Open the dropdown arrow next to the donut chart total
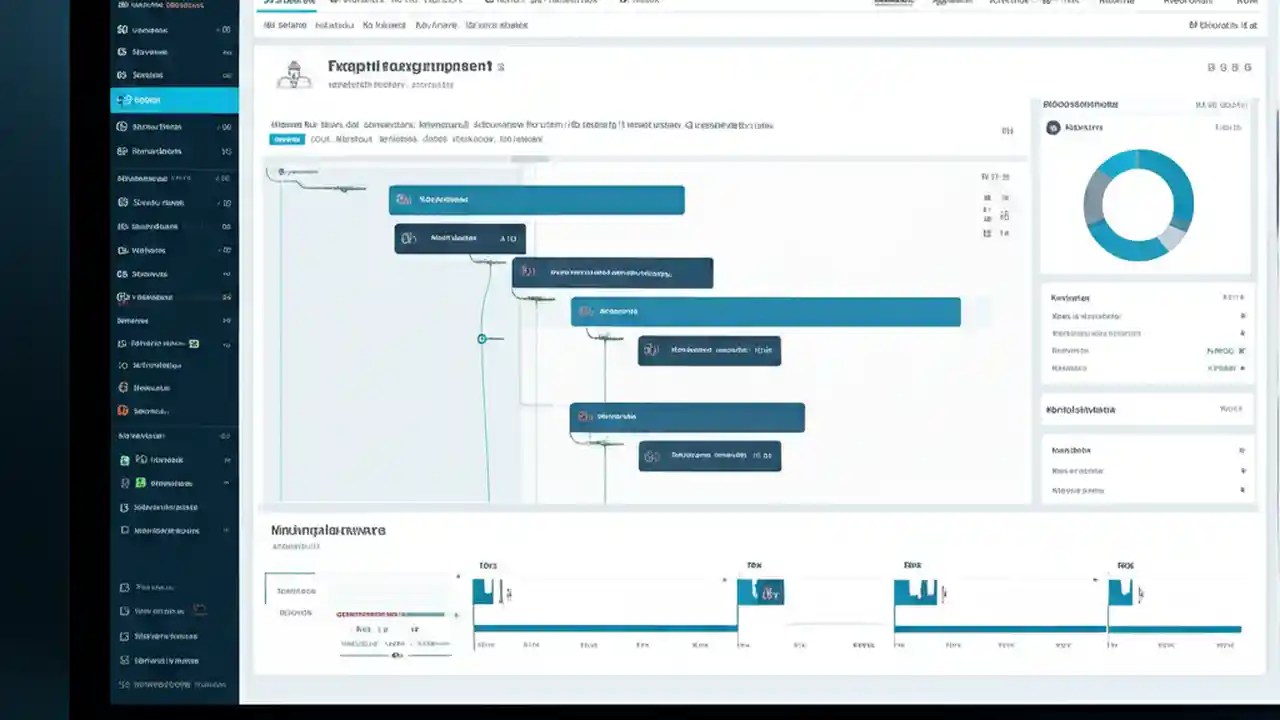1280x720 pixels. pyautogui.click(x=1240, y=104)
